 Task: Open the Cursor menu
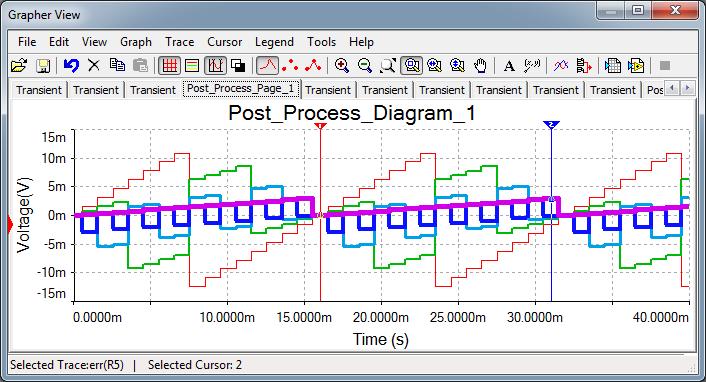224,42
